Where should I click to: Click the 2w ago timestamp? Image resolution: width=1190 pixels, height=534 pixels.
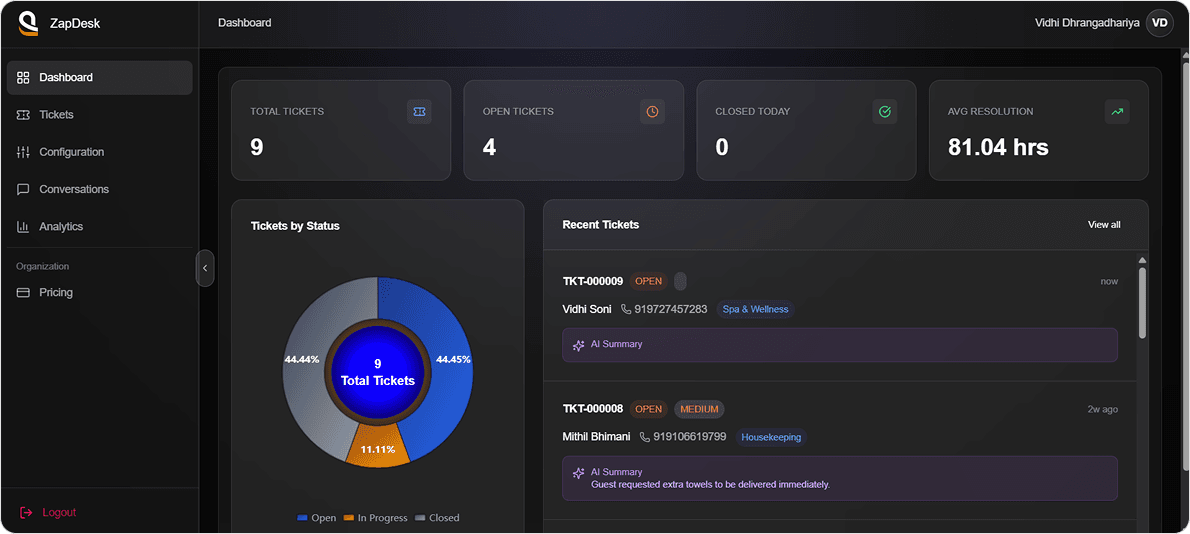pos(1103,409)
